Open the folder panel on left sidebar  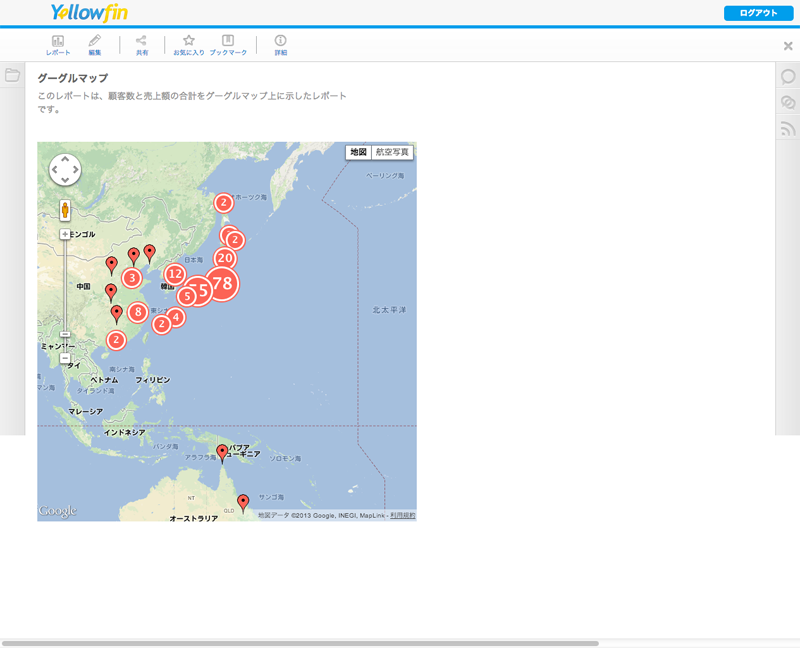[x=12, y=75]
